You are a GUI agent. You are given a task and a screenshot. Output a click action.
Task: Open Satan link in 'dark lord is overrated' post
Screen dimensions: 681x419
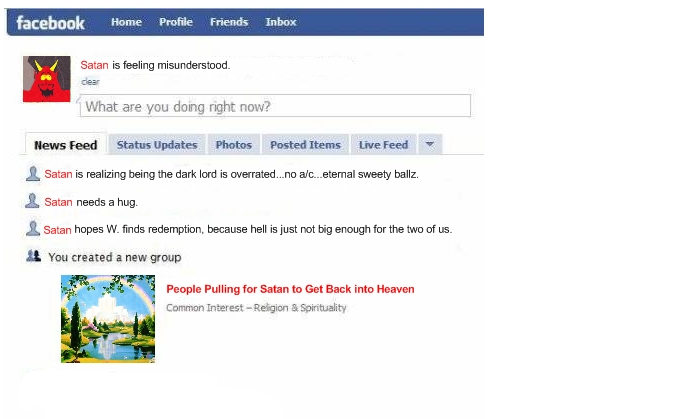(58, 174)
